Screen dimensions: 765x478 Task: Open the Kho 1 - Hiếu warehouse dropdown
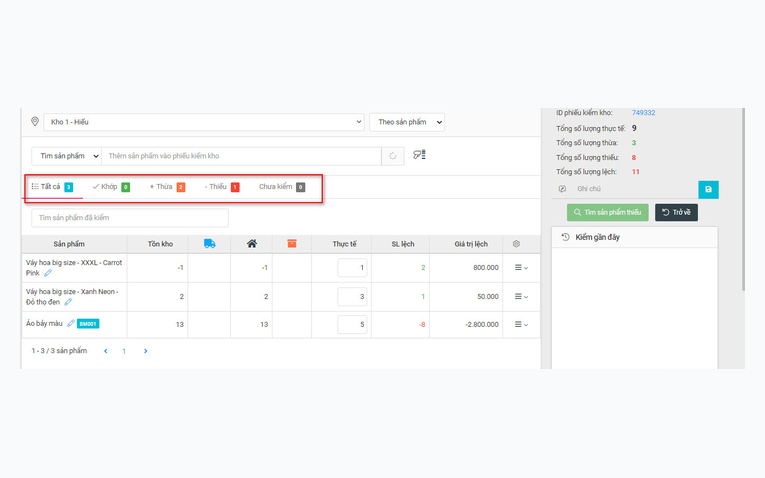pos(204,122)
